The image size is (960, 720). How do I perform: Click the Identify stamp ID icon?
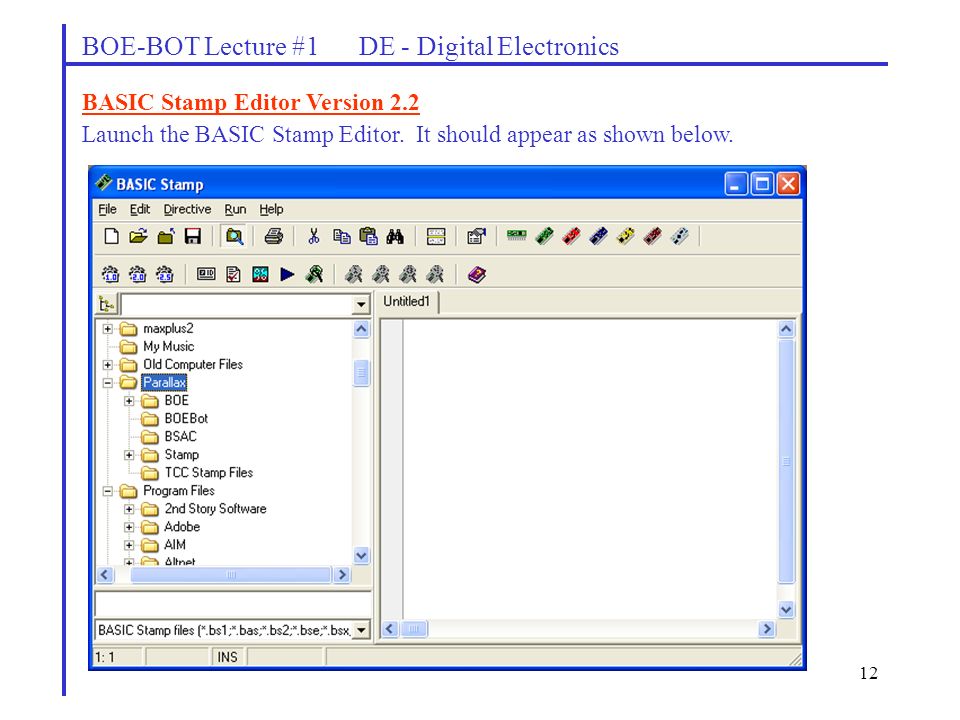tap(206, 274)
